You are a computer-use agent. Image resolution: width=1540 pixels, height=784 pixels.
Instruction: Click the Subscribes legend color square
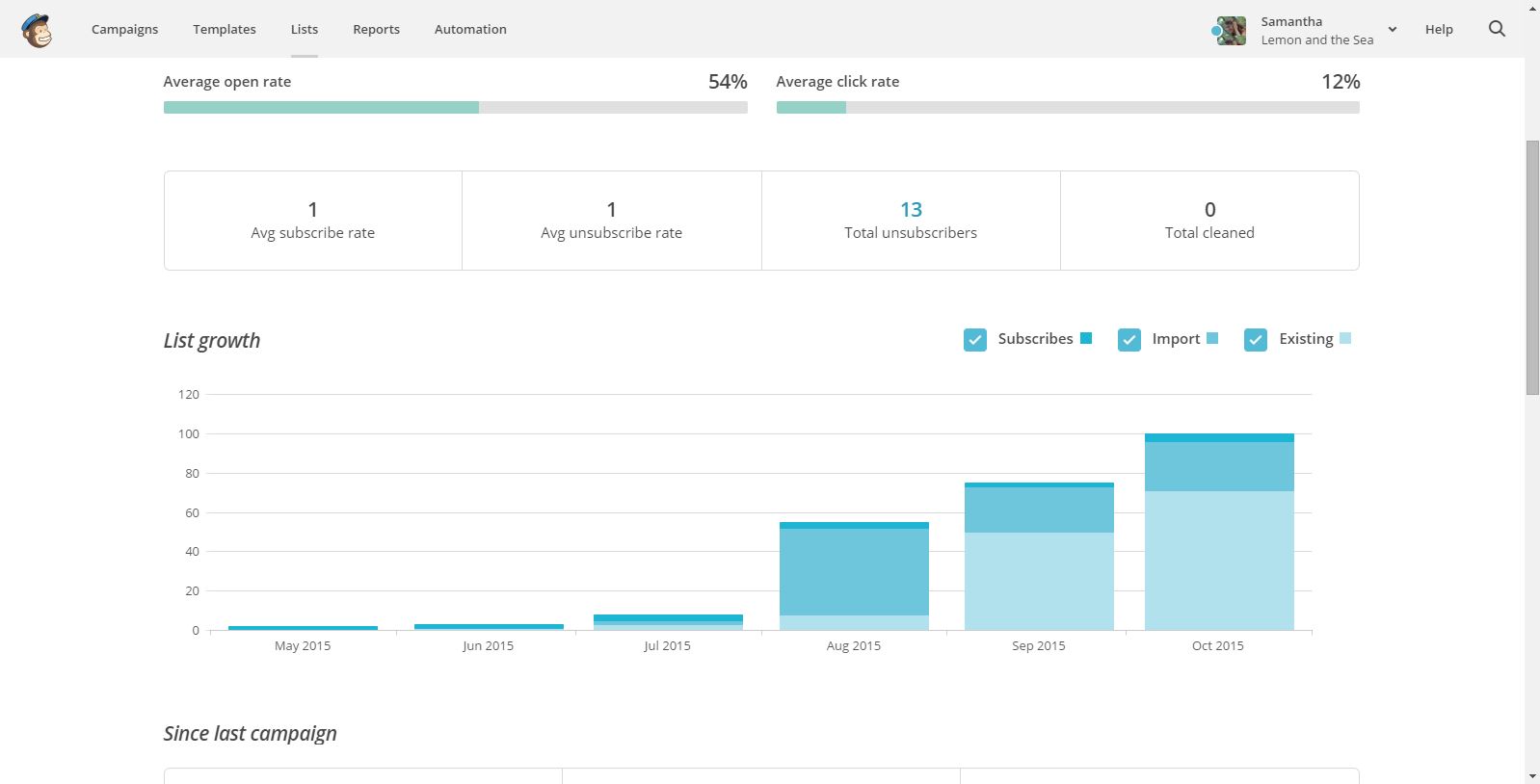coord(1086,338)
